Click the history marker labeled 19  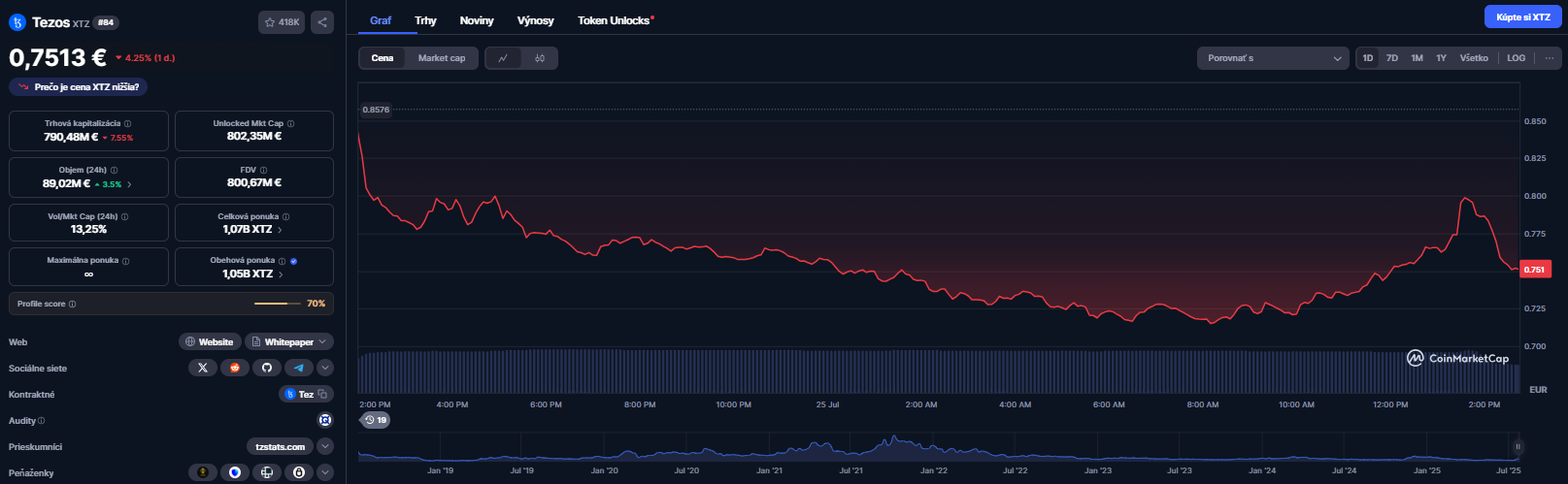point(376,420)
